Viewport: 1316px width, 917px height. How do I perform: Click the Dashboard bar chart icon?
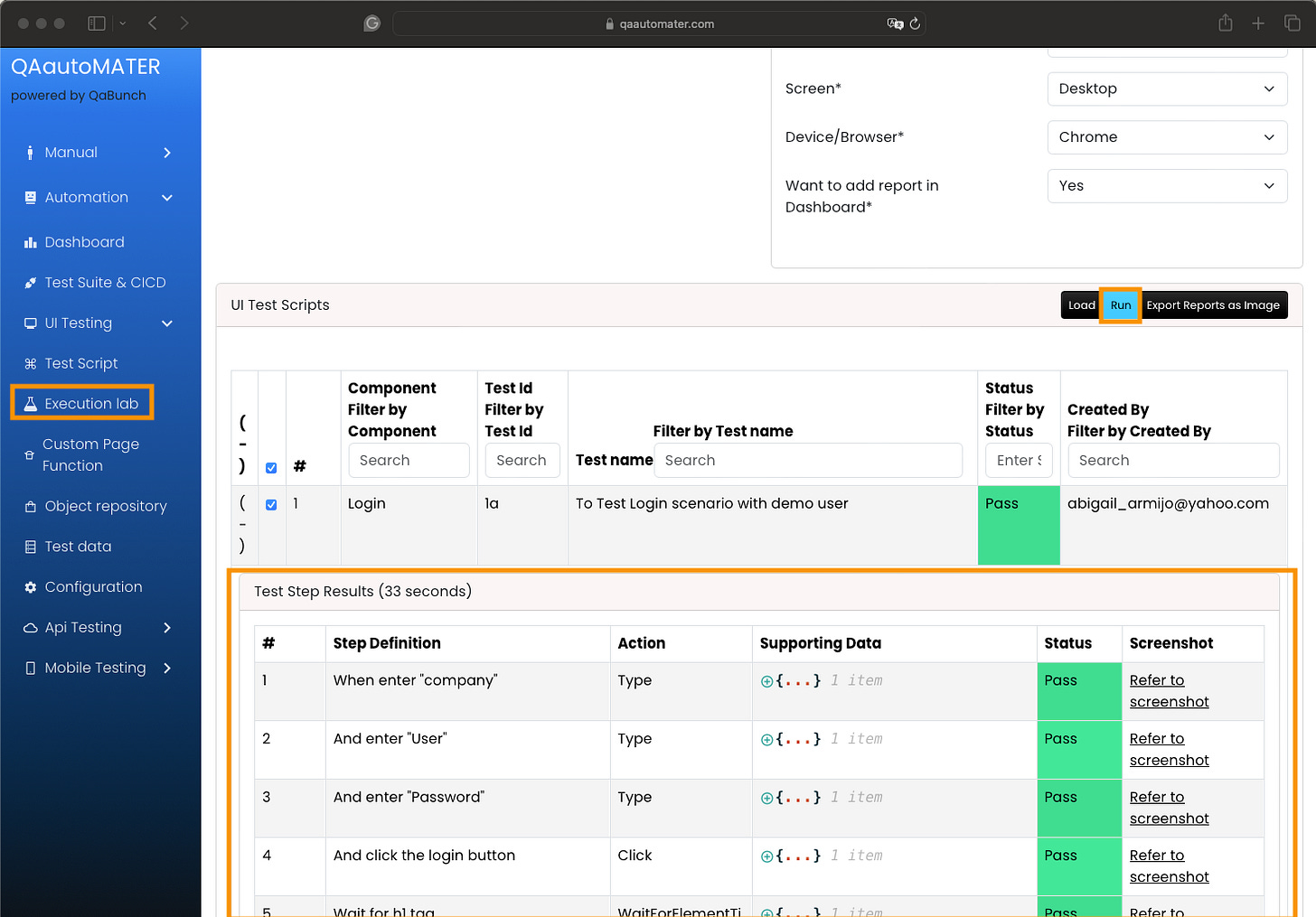31,242
